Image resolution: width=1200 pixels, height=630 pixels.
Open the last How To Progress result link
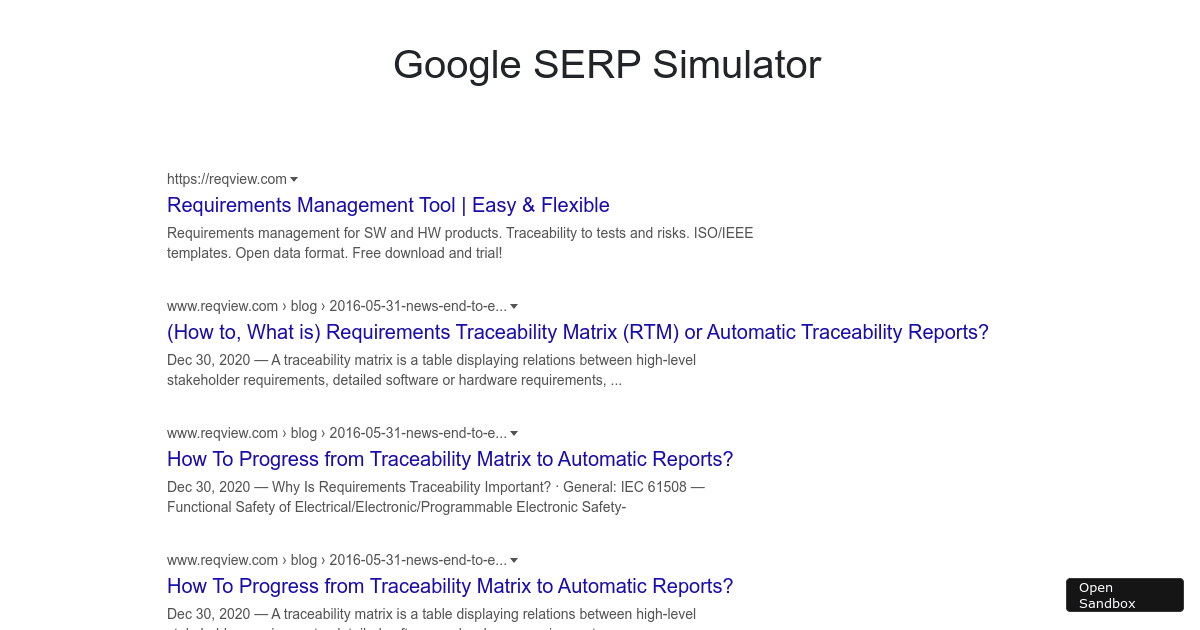coord(450,586)
